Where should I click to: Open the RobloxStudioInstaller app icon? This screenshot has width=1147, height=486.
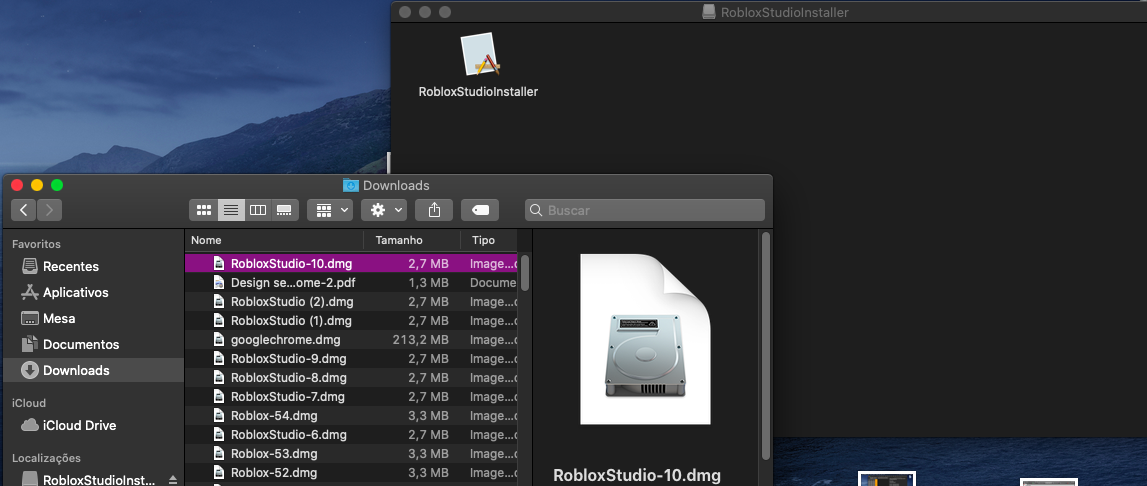pyautogui.click(x=478, y=55)
